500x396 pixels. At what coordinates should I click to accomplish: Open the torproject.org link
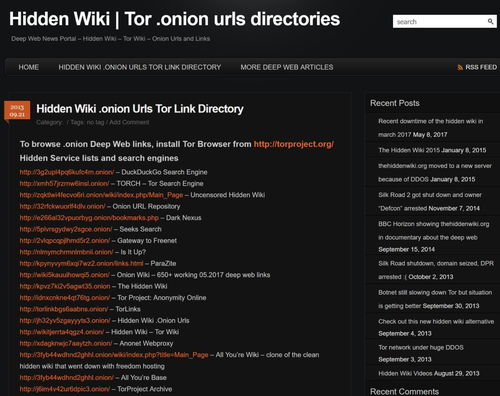294,144
